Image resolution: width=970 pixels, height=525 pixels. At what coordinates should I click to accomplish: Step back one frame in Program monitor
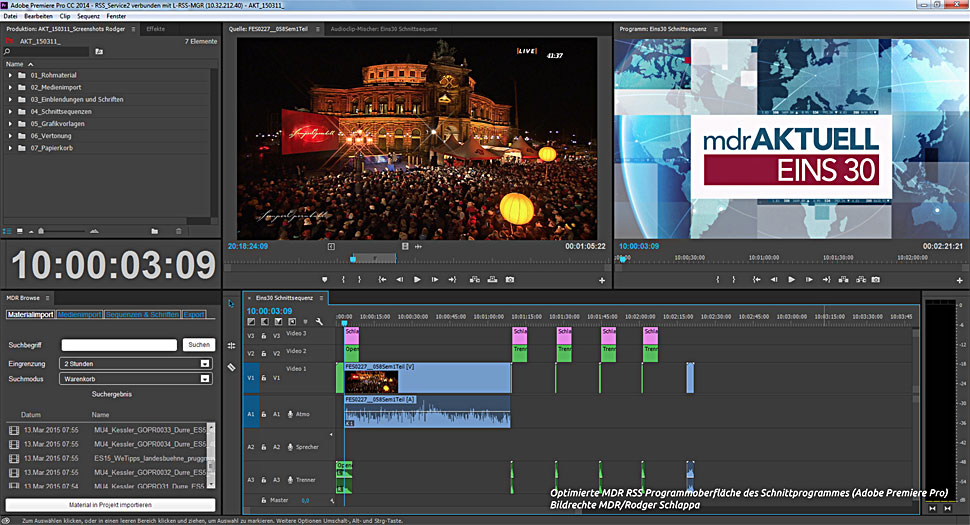(x=774, y=280)
